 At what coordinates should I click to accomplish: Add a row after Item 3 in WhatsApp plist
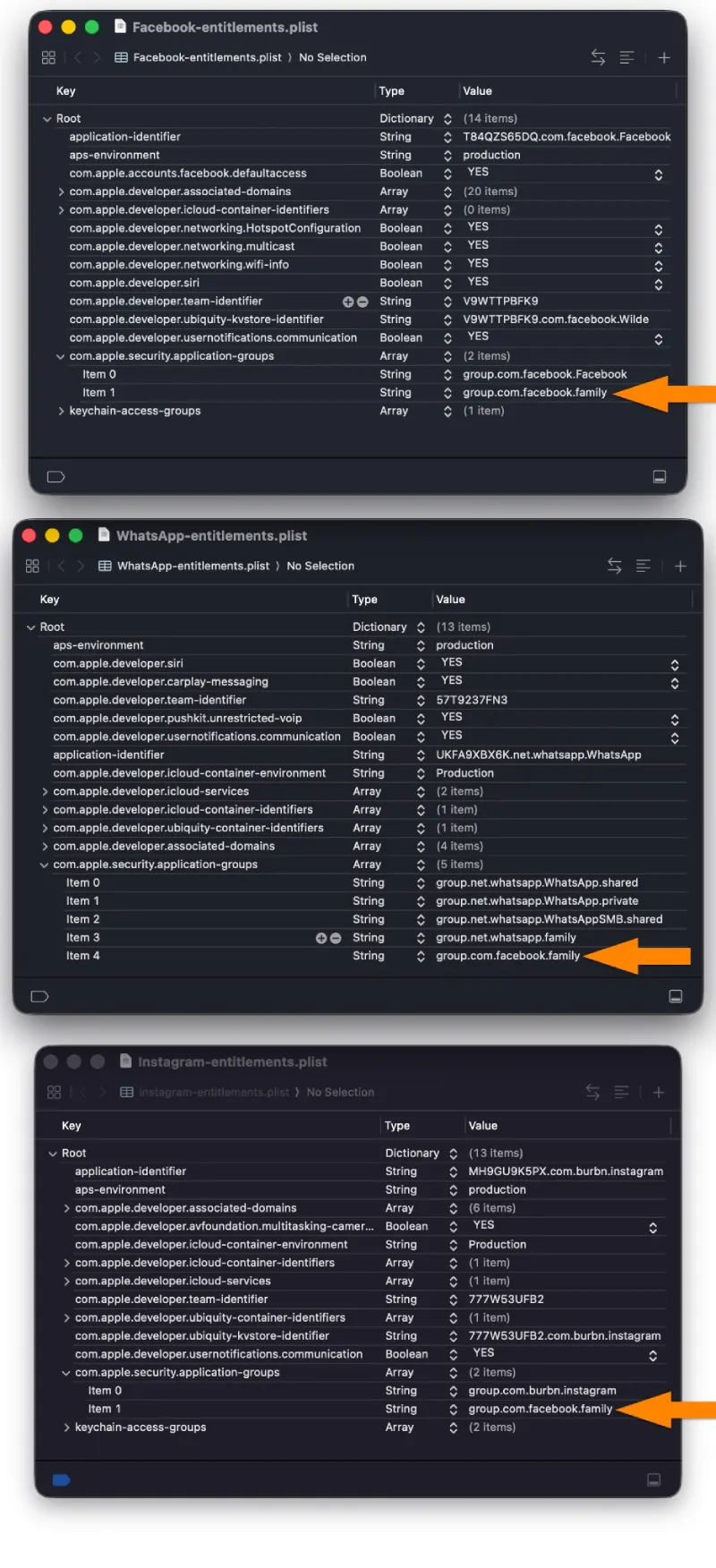(x=321, y=938)
